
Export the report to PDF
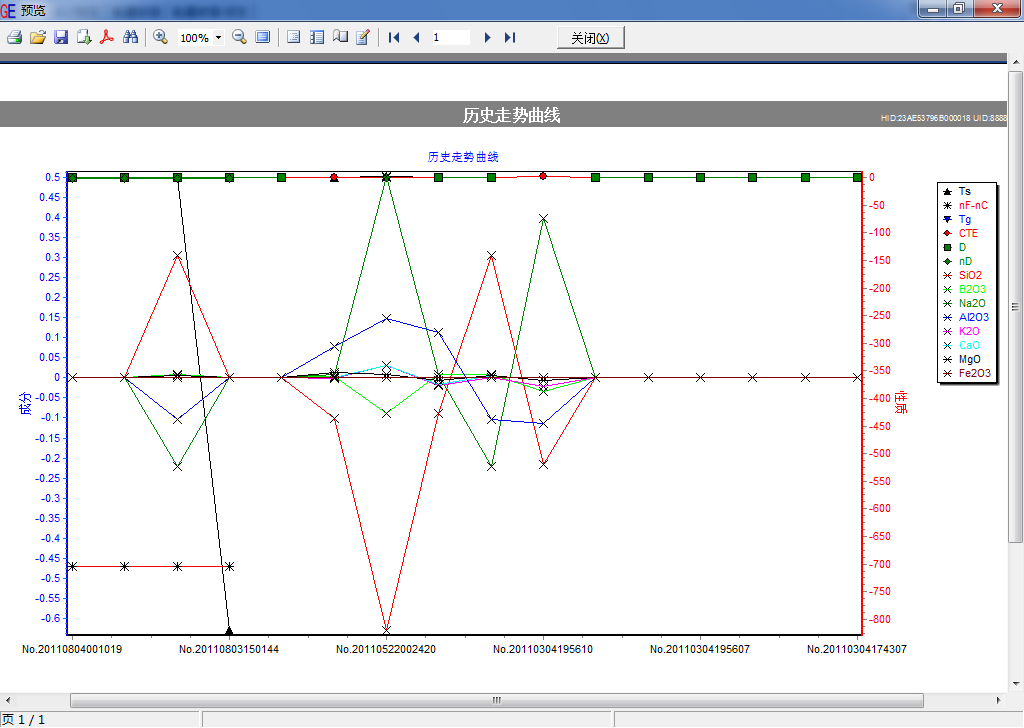point(107,37)
